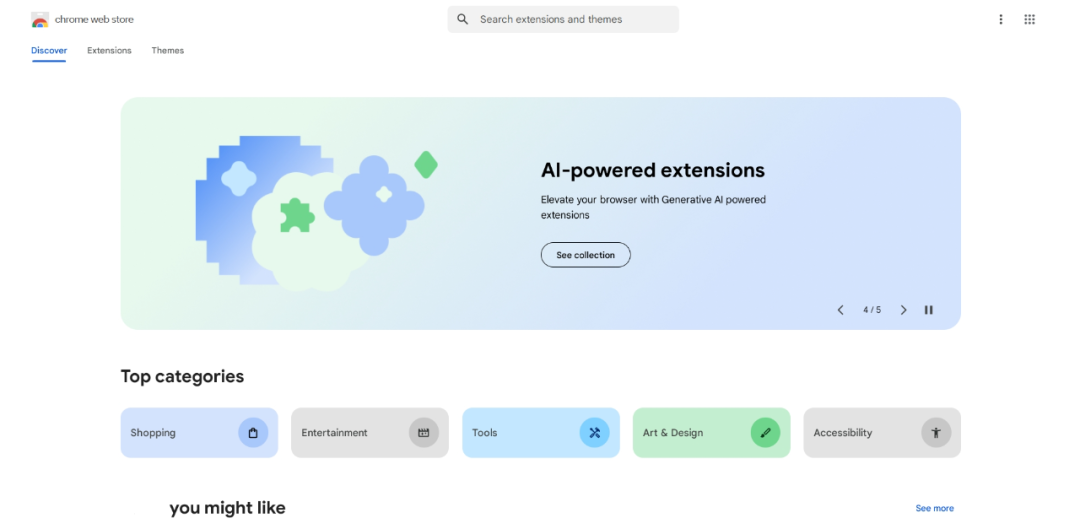Click the Shopping bag icon
The height and width of the screenshot is (529, 1080).
coord(253,433)
